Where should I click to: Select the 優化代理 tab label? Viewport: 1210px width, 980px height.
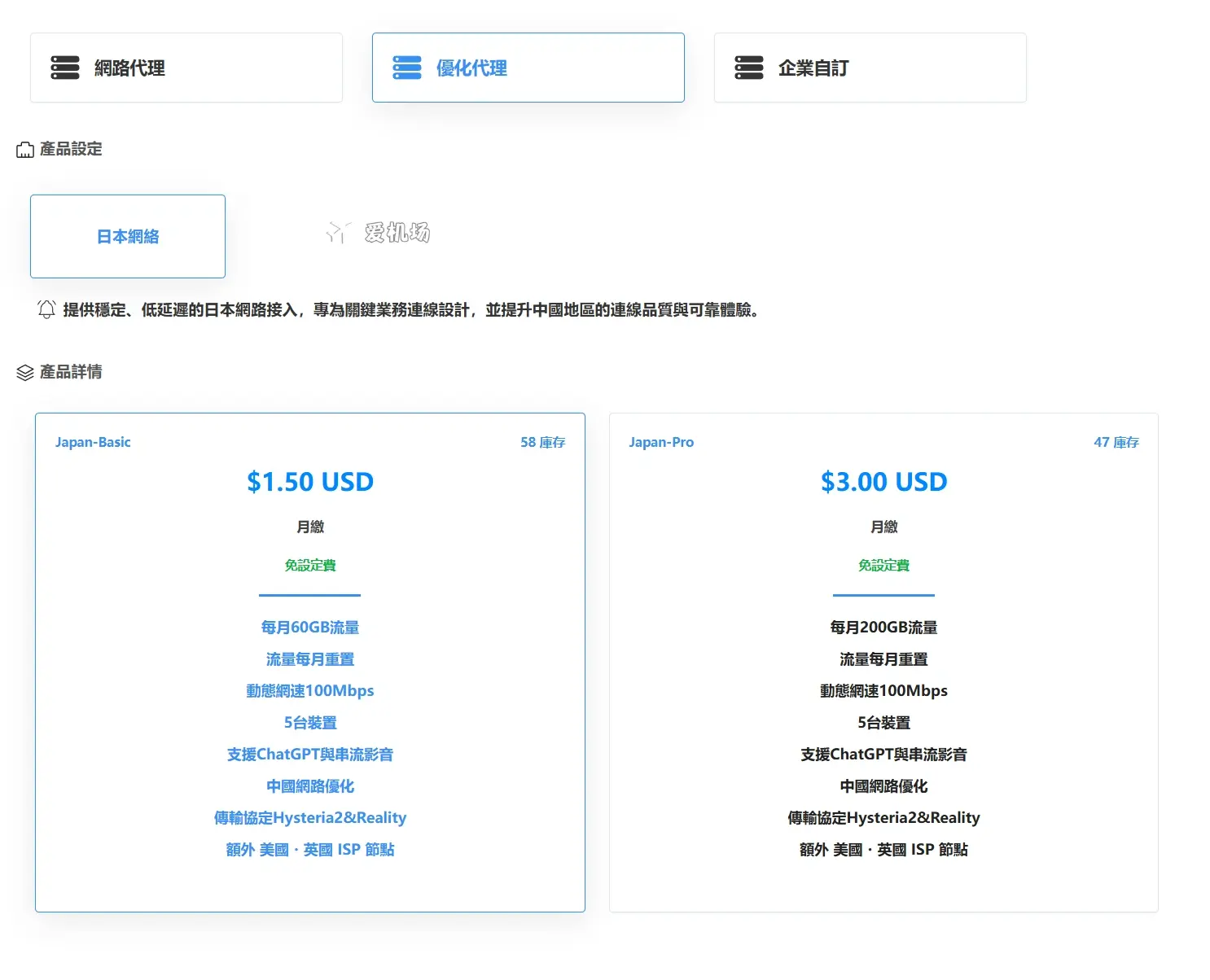(471, 68)
